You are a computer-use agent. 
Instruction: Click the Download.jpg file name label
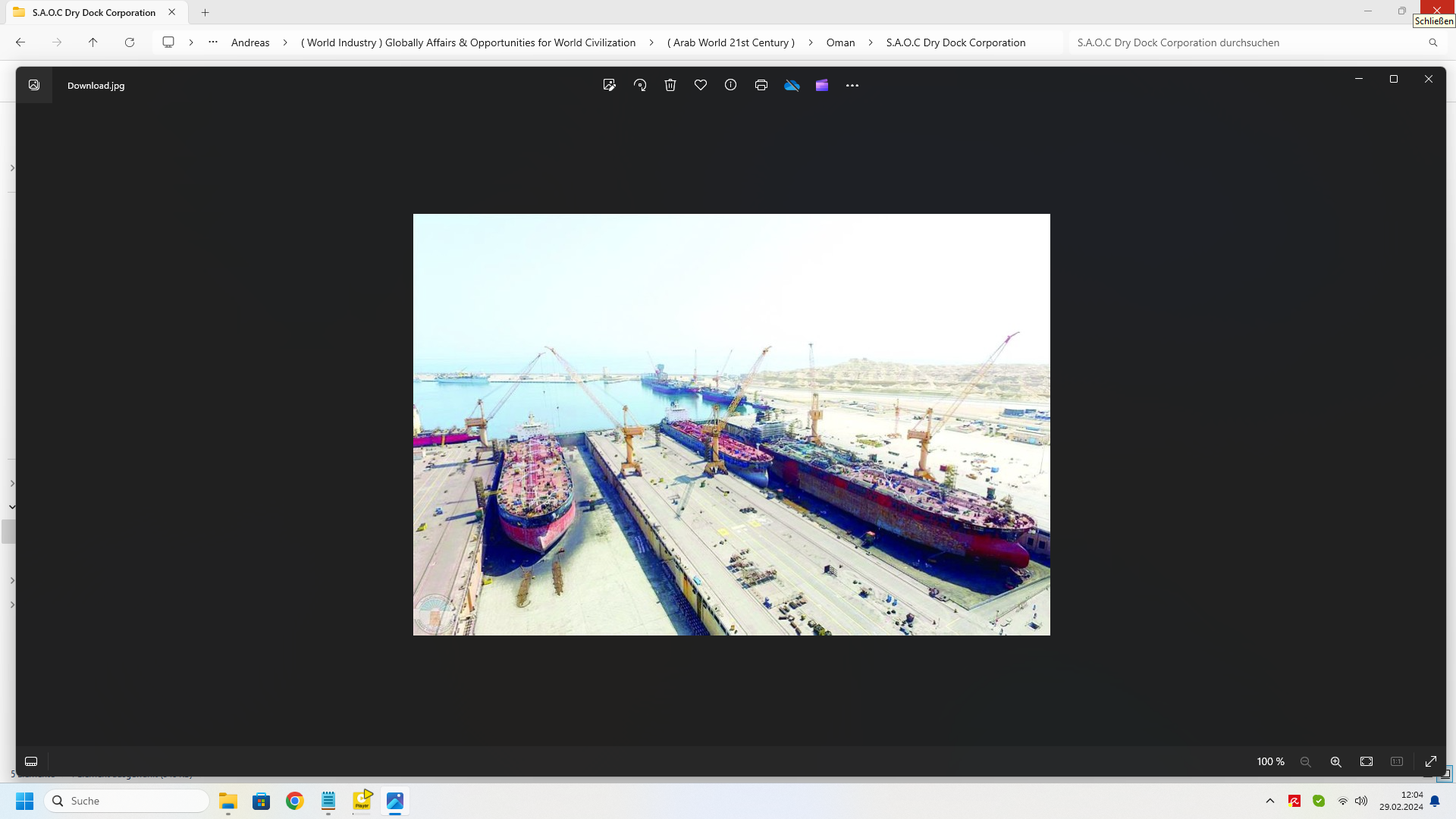click(96, 85)
